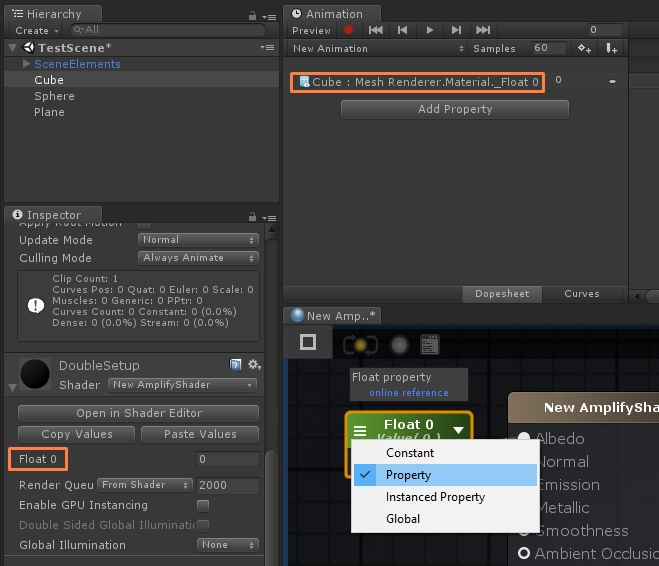Click the Unity logo beside TestScene
Viewport: 659px width, 566px height.
[28, 47]
